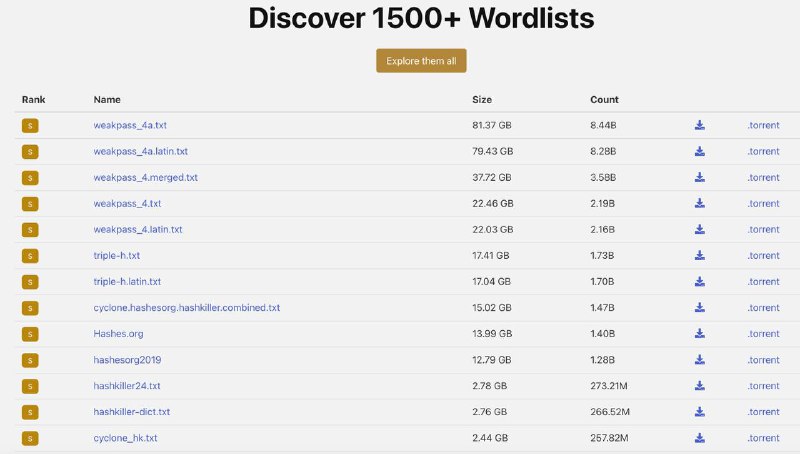The width and height of the screenshot is (800, 454).
Task: Get .torrent for weakpass_4a.txt
Action: click(x=763, y=125)
